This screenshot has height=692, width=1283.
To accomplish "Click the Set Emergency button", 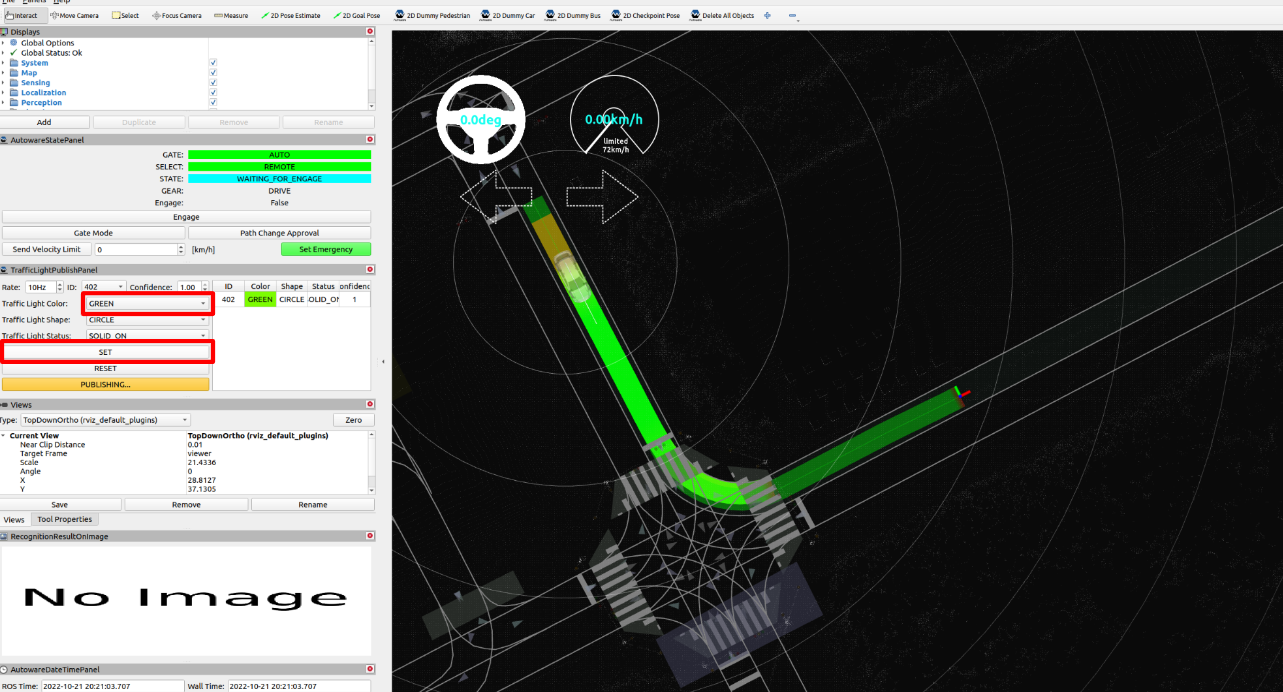I will click(x=325, y=249).
